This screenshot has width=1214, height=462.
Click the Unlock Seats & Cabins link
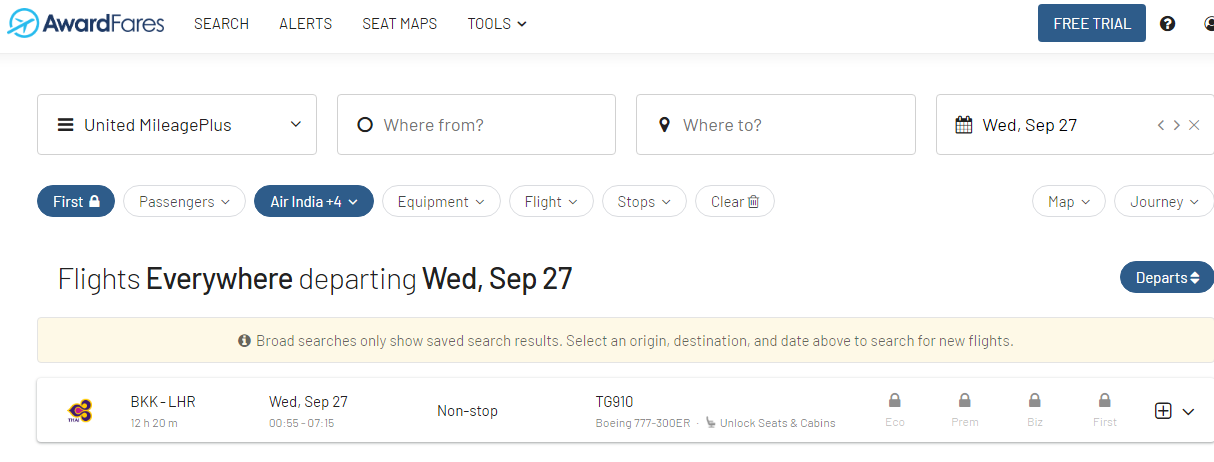point(777,423)
